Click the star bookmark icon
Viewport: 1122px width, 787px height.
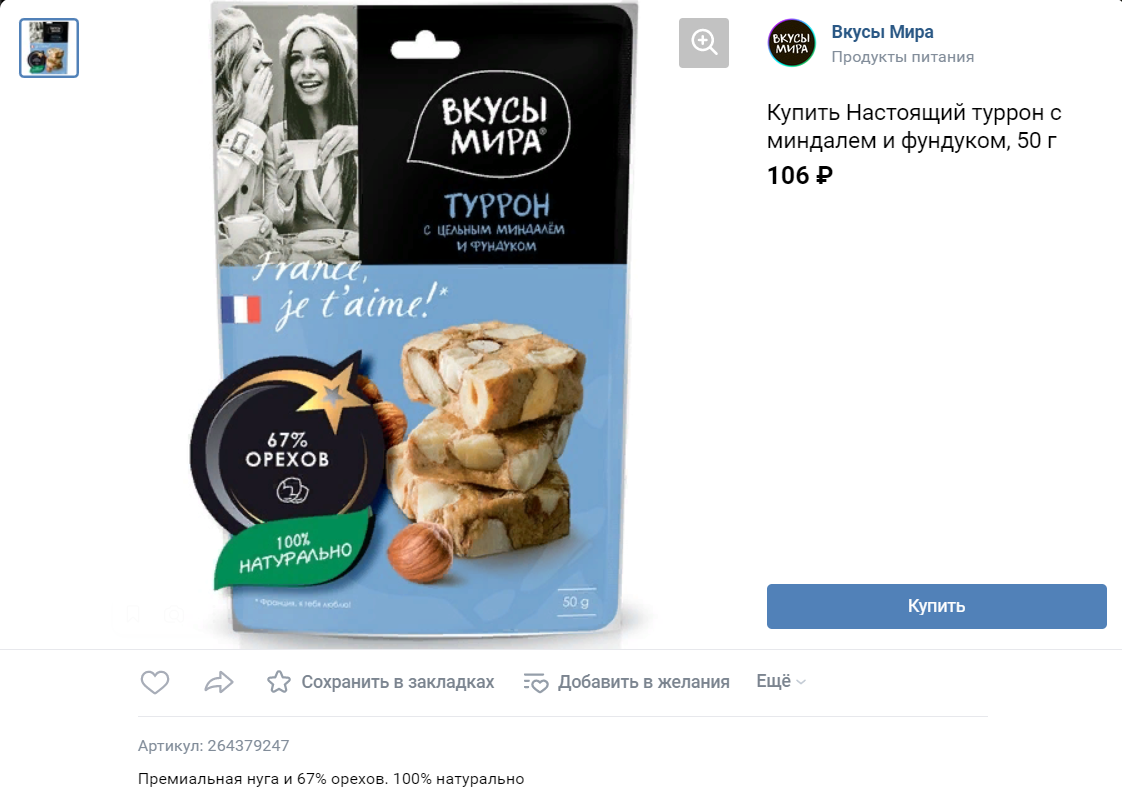(x=278, y=682)
